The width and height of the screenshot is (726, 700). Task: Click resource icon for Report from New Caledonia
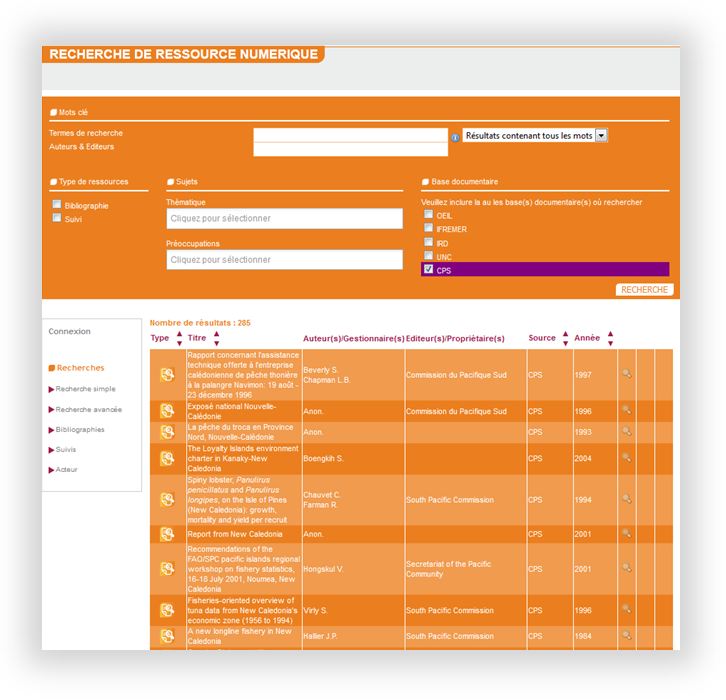pos(168,534)
